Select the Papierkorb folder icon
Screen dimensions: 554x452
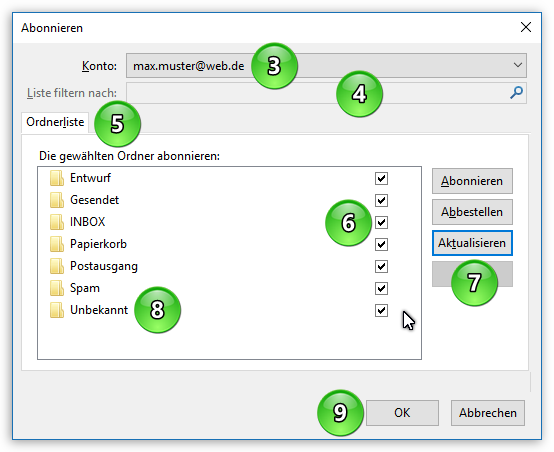[x=57, y=244]
